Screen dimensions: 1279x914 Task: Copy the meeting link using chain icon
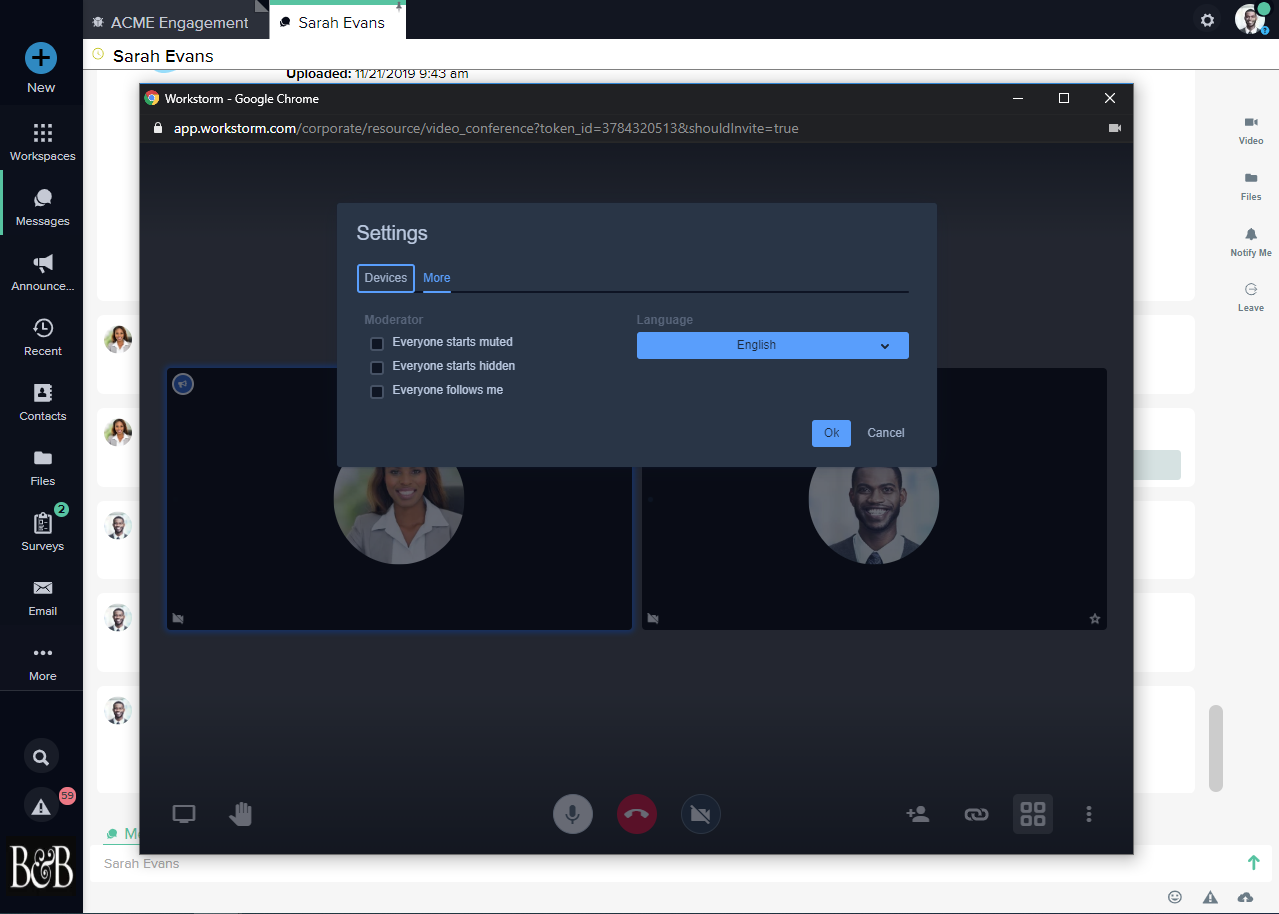pyautogui.click(x=976, y=814)
